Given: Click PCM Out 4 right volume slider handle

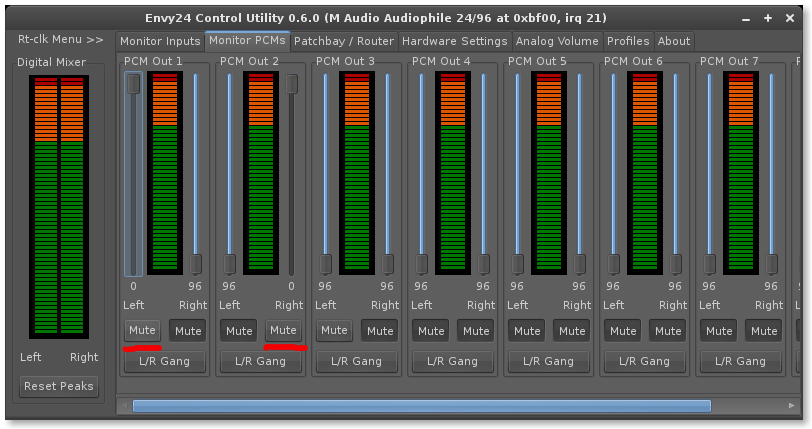Looking at the screenshot, I should (483, 264).
